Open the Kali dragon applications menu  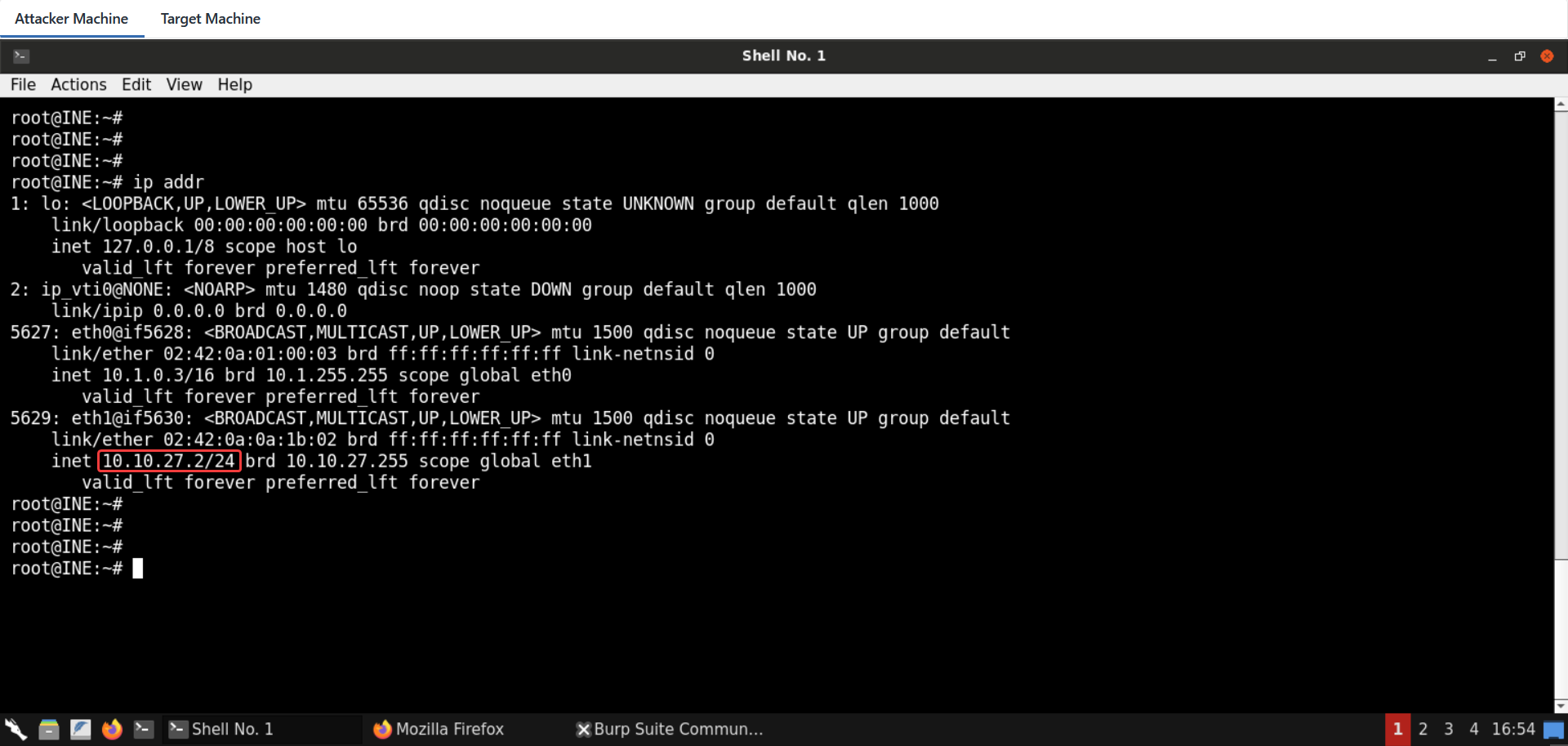coord(16,729)
